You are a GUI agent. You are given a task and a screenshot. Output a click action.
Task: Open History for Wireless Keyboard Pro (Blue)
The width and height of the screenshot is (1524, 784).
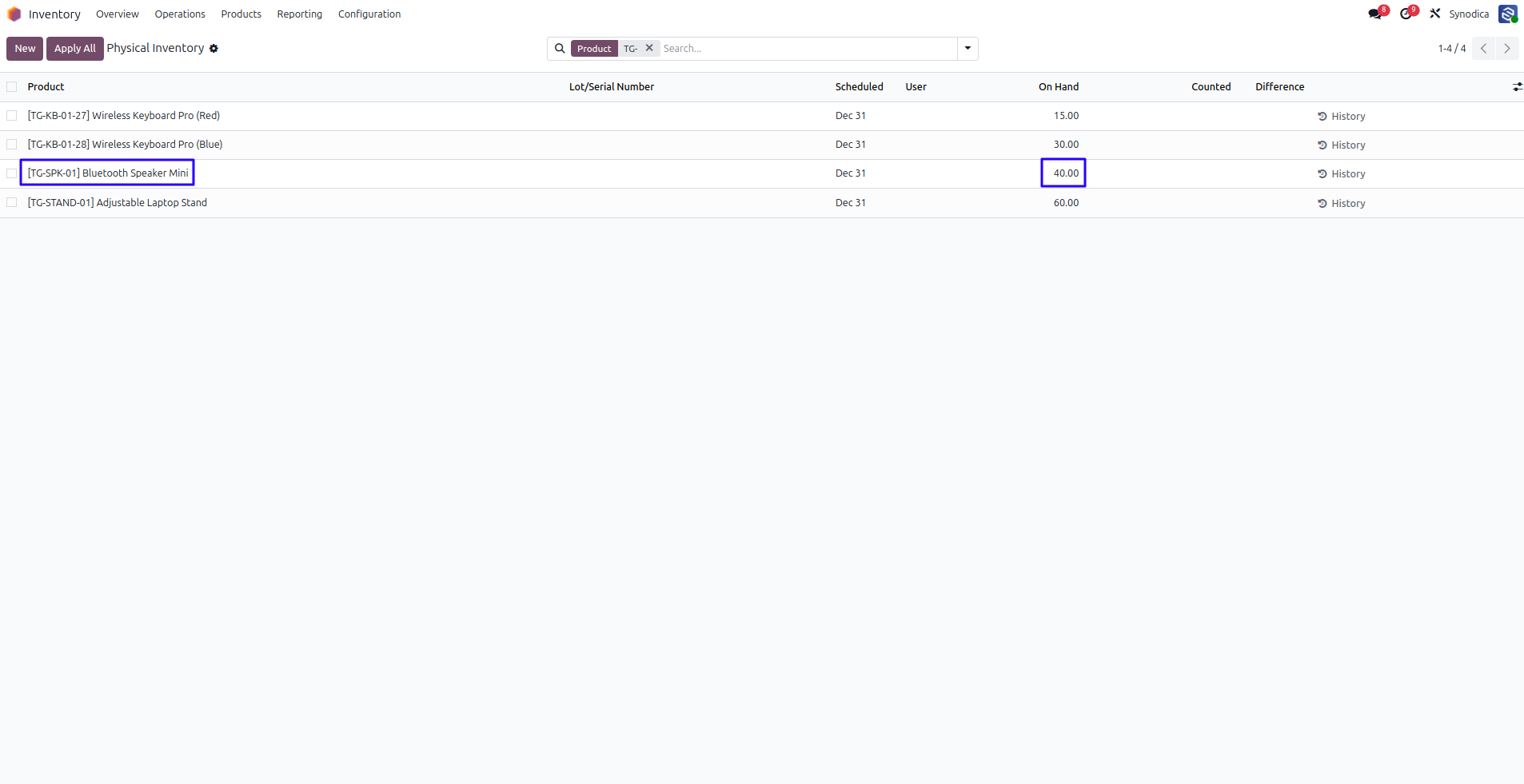click(1341, 145)
